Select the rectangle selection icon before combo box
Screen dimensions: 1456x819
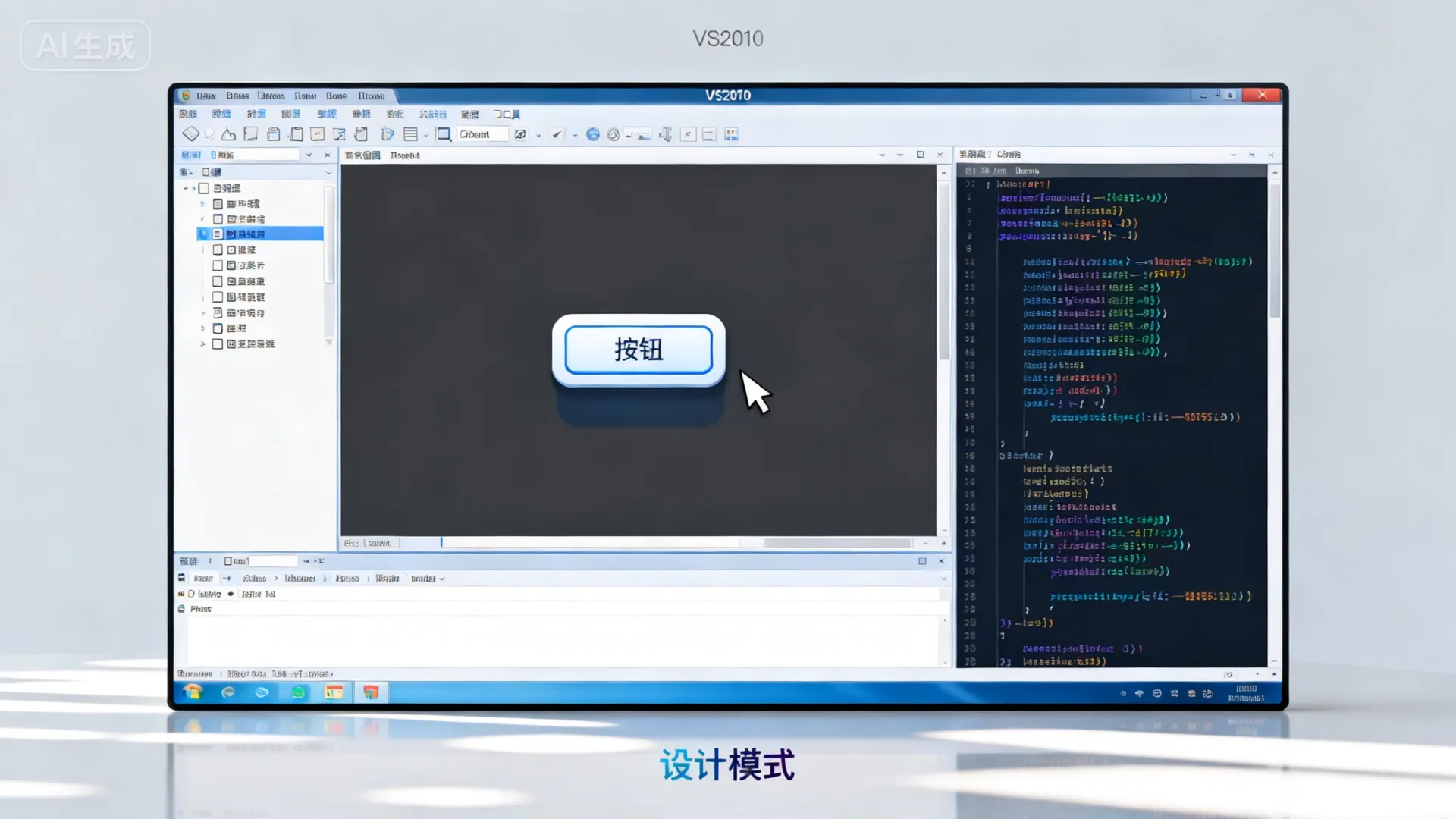click(444, 134)
